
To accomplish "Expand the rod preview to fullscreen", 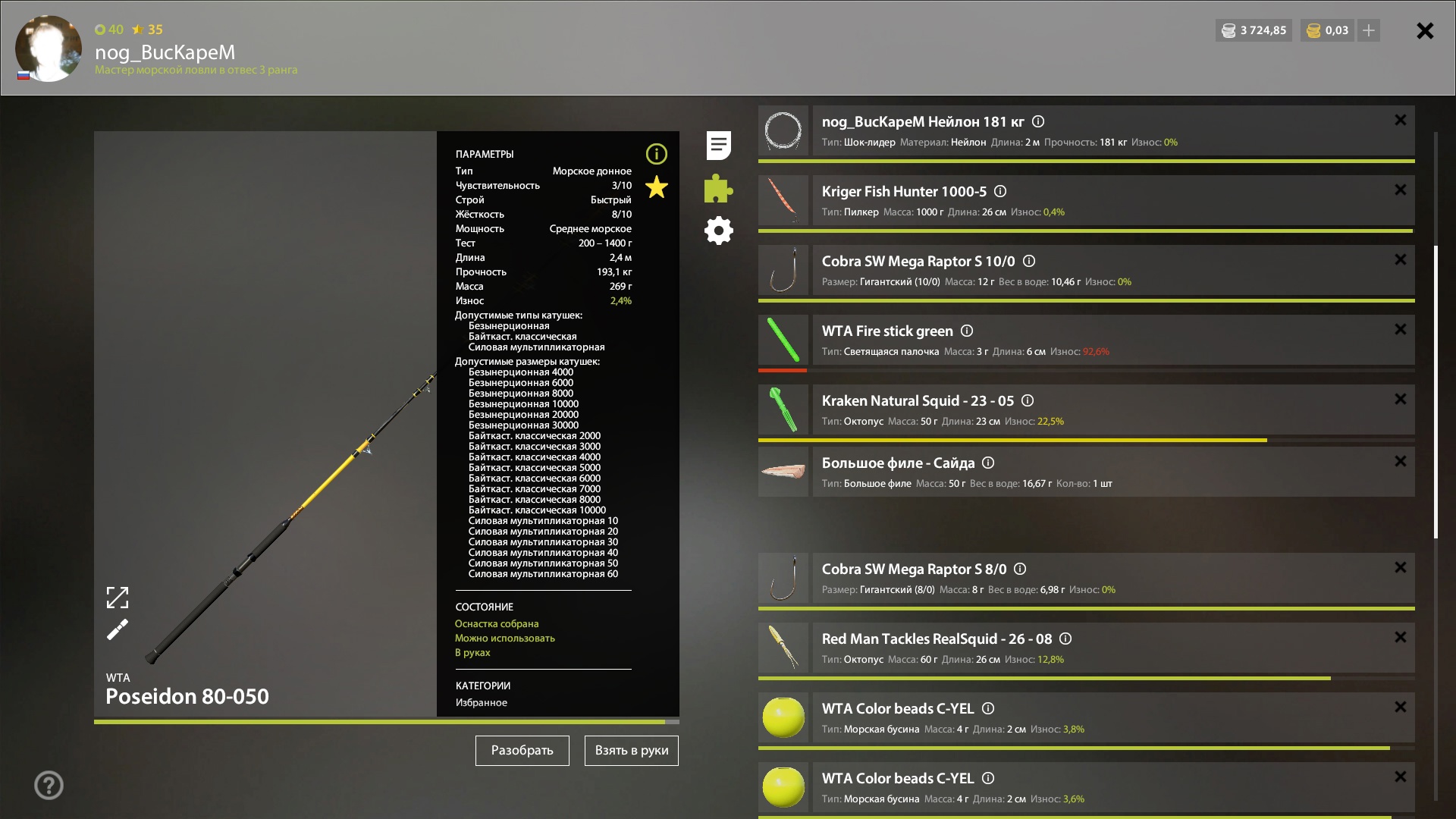I will pyautogui.click(x=118, y=598).
